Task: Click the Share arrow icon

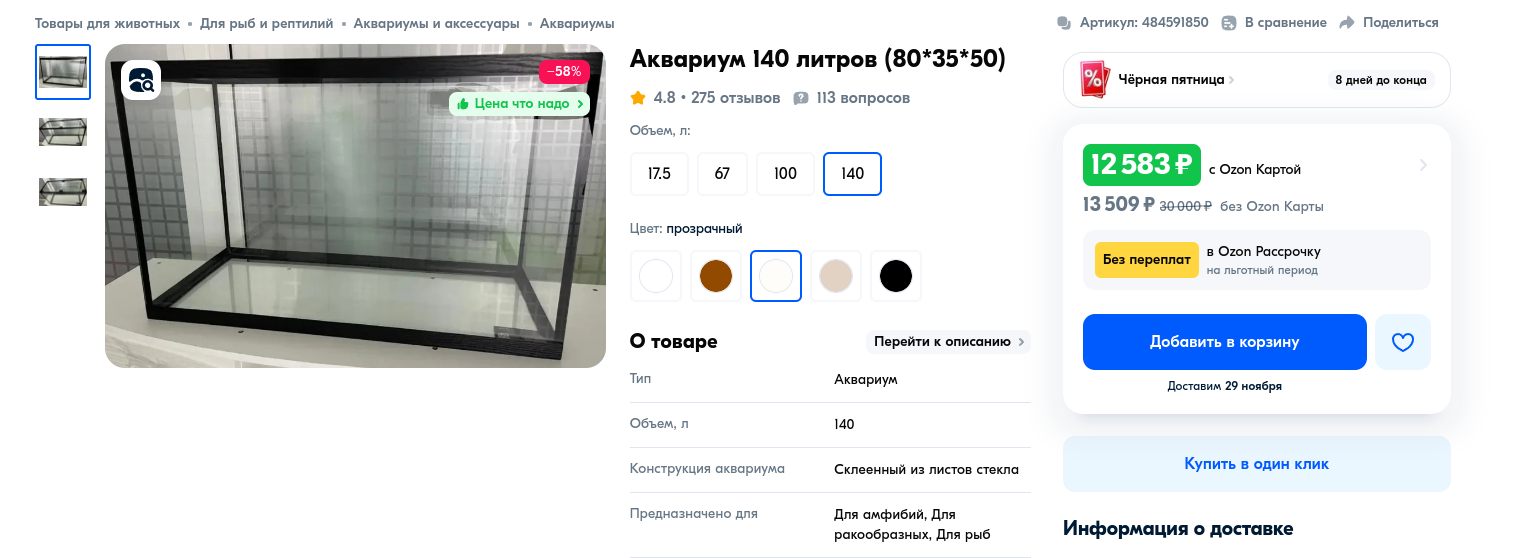Action: (x=1347, y=22)
